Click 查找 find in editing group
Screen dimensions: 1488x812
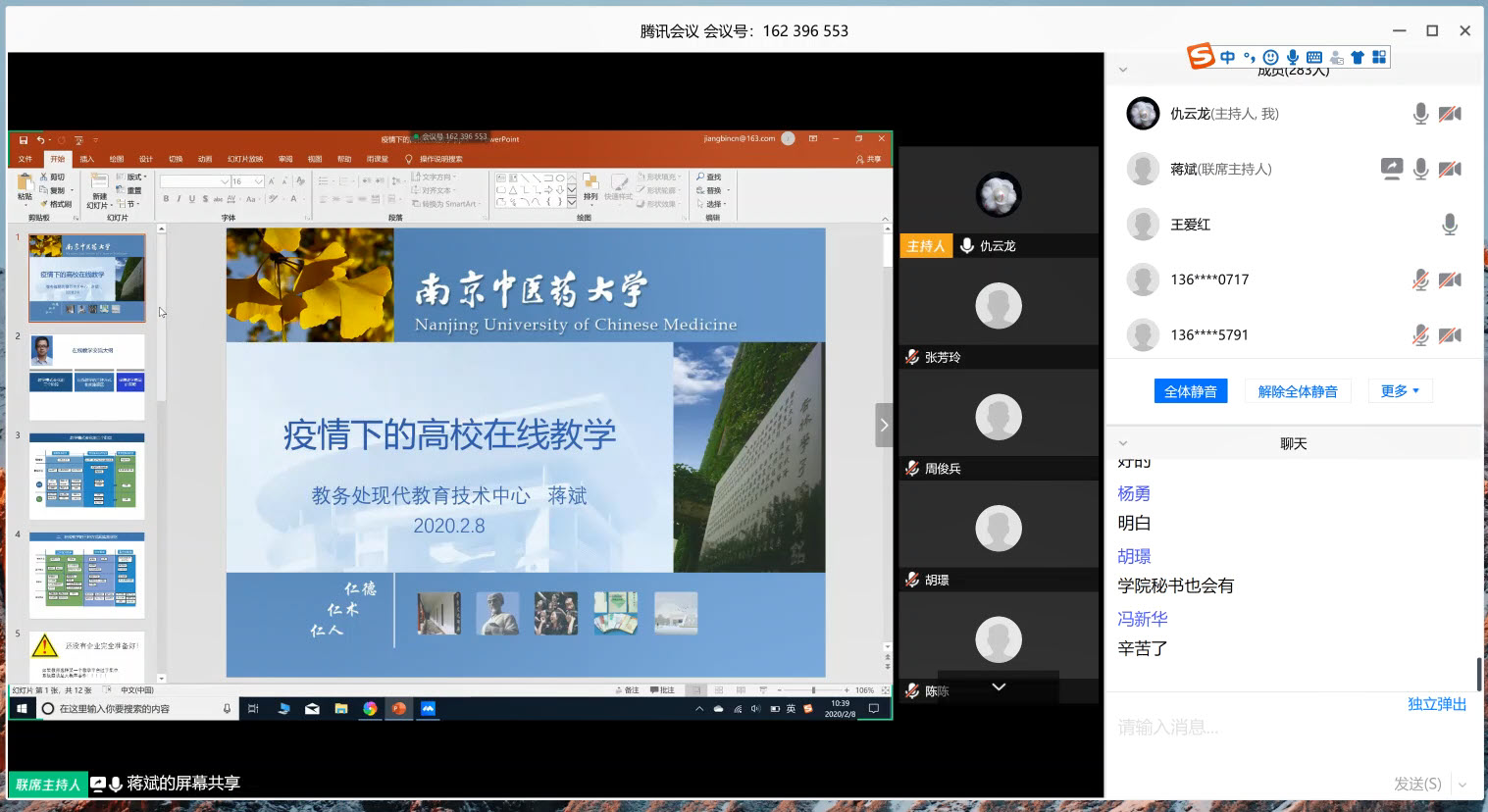[x=709, y=178]
